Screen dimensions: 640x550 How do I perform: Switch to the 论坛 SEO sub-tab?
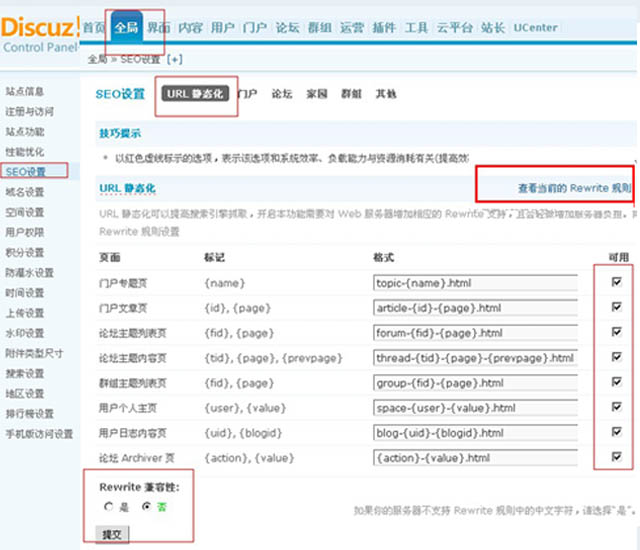click(x=282, y=94)
